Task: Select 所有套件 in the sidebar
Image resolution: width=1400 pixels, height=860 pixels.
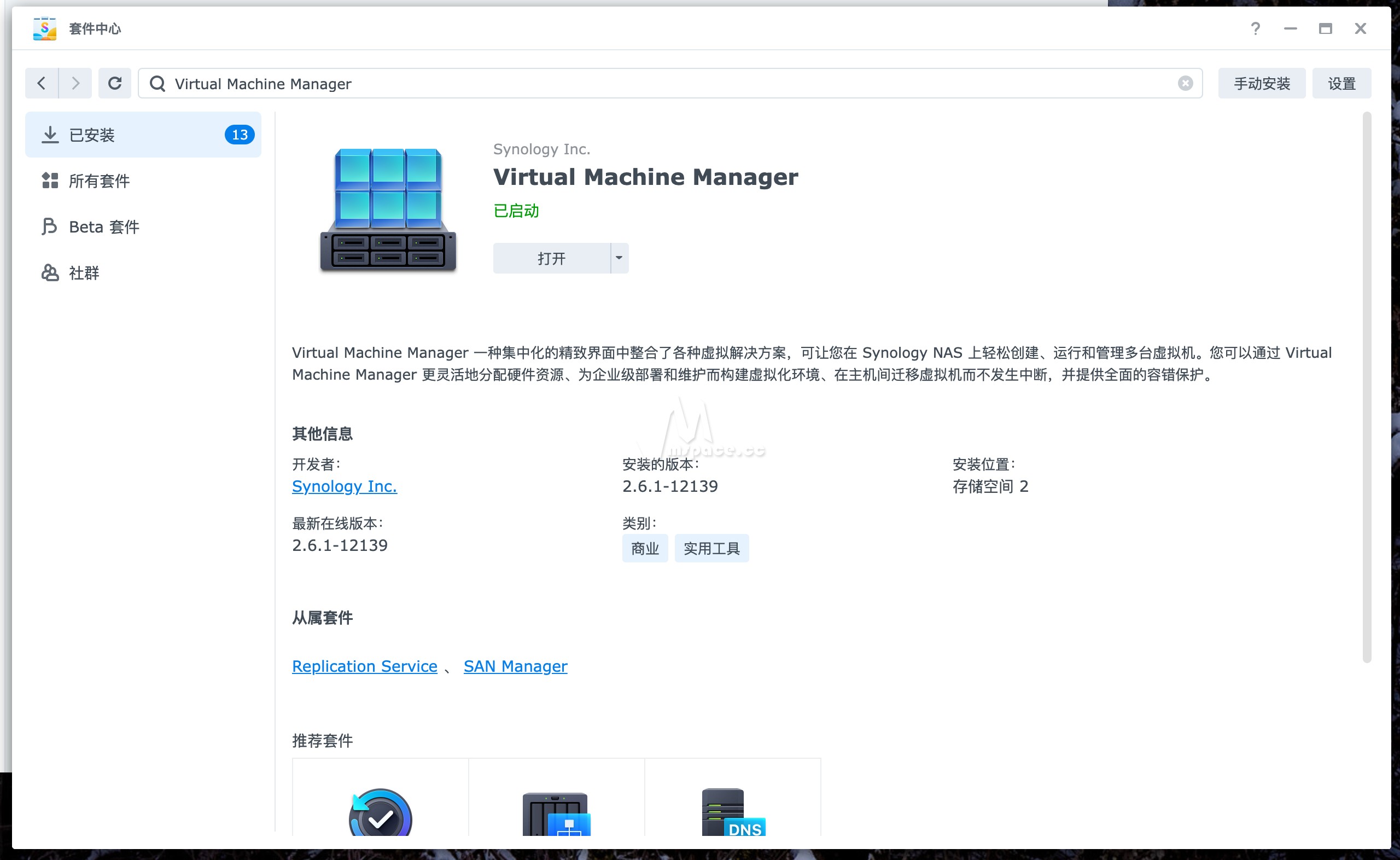Action: 100,181
